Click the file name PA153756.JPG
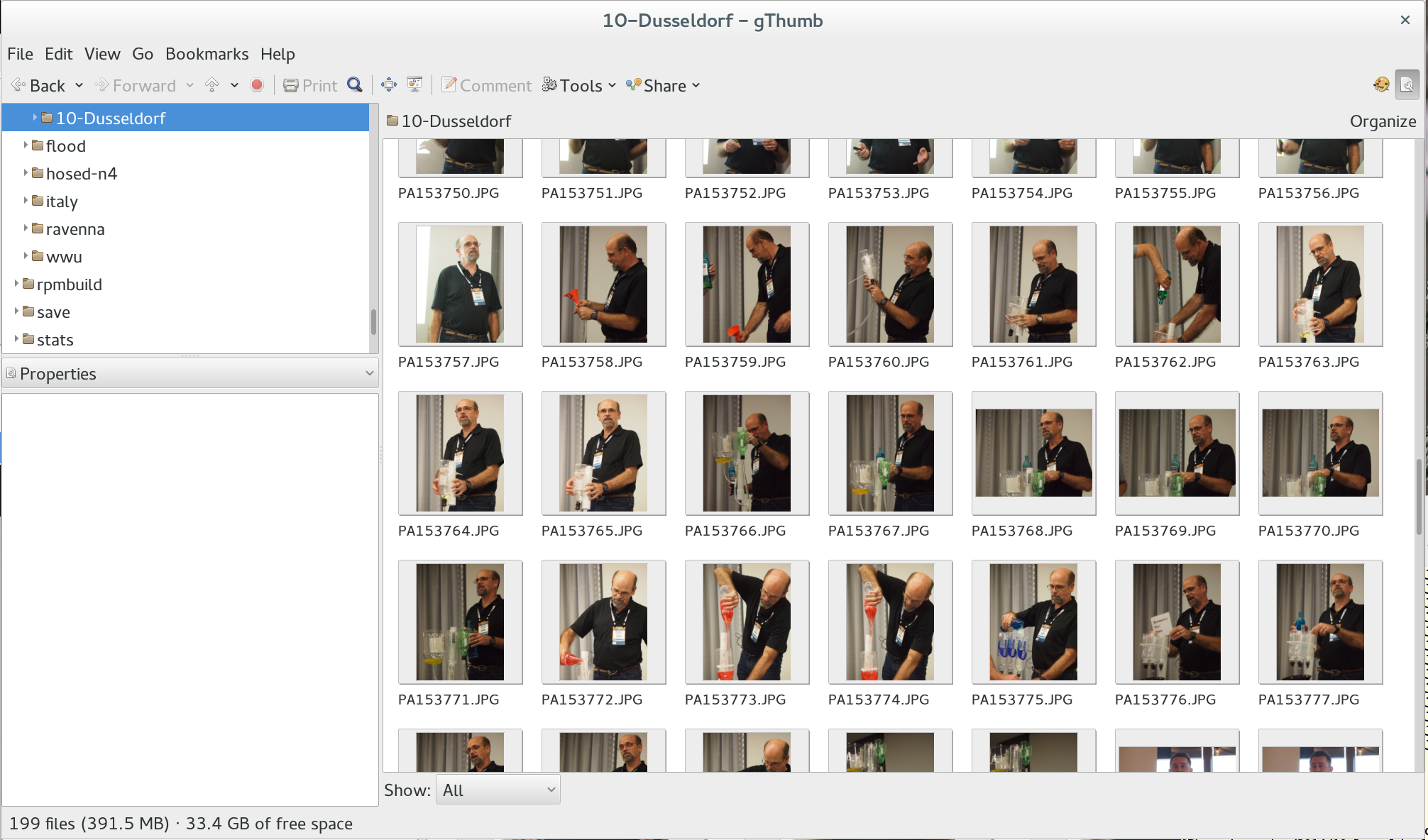1428x840 pixels. pos(1309,193)
